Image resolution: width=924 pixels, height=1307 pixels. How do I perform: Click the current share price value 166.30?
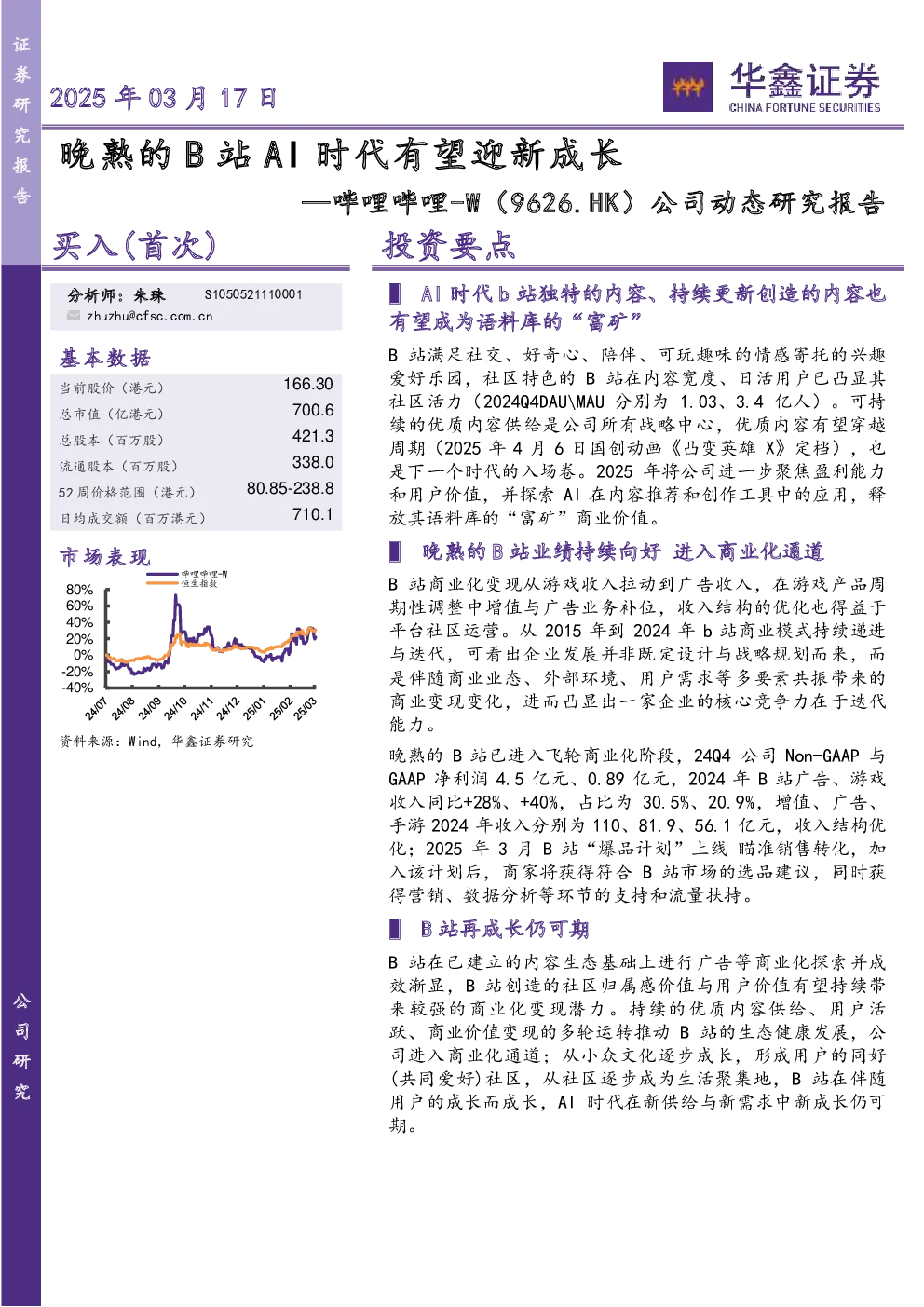coord(308,384)
